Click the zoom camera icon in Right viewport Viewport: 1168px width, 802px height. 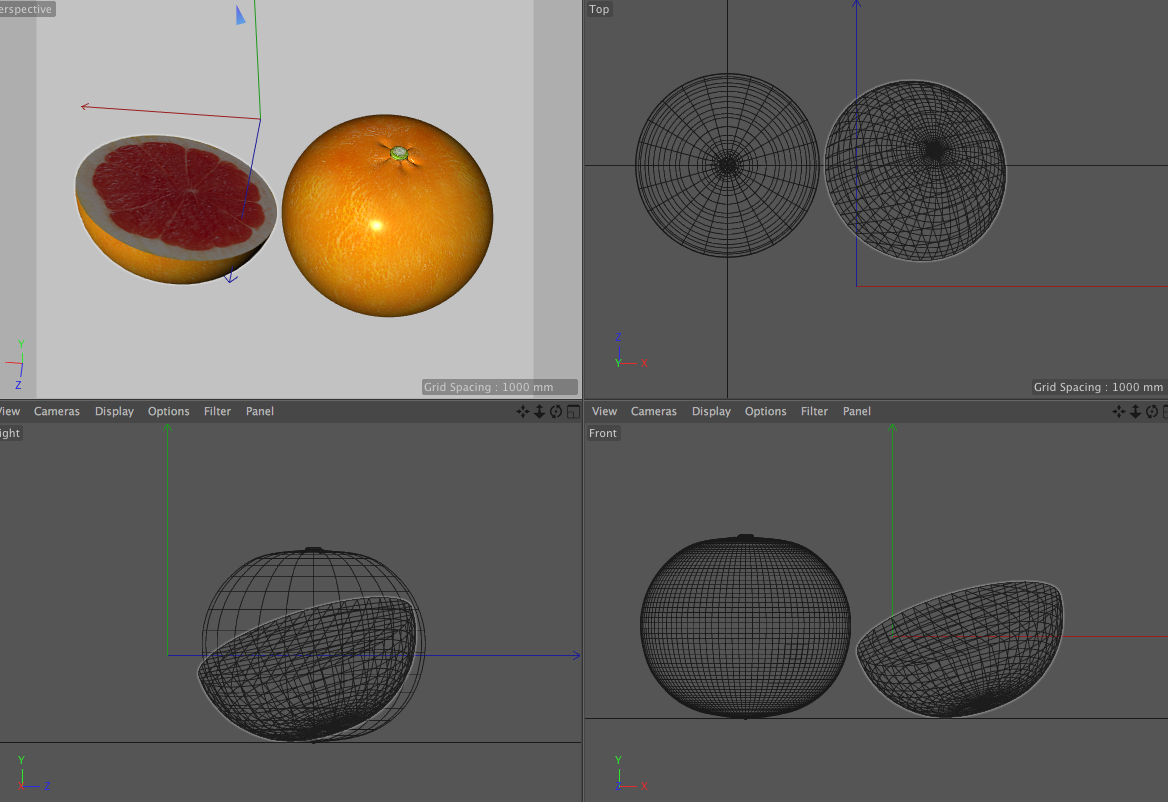539,412
